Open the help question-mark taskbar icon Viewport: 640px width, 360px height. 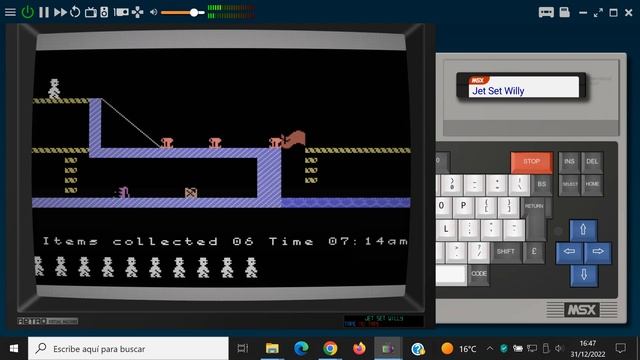pos(418,349)
